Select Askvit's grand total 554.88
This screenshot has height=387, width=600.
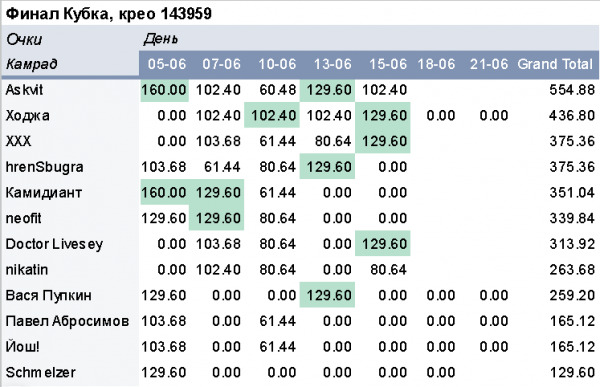coord(572,90)
